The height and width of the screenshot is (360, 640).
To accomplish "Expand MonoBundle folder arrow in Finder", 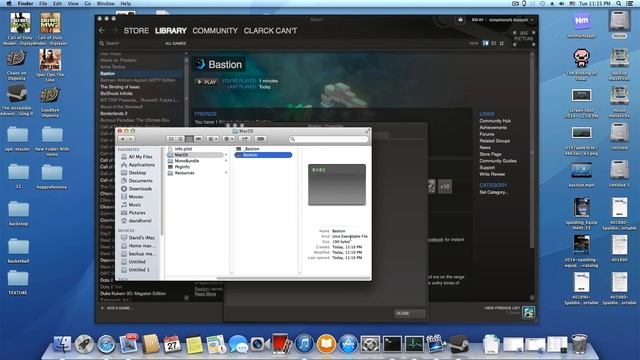I will 226,161.
